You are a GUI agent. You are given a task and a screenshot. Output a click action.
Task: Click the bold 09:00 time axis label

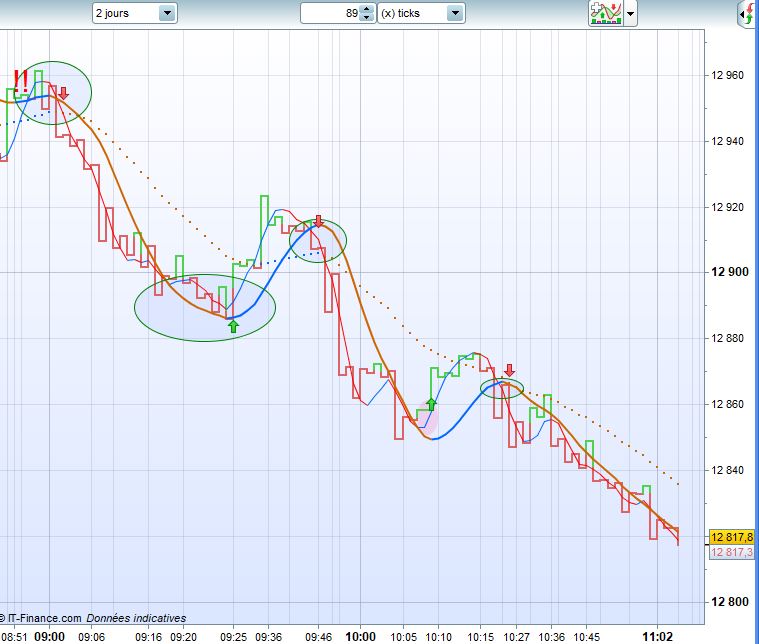pos(49,637)
